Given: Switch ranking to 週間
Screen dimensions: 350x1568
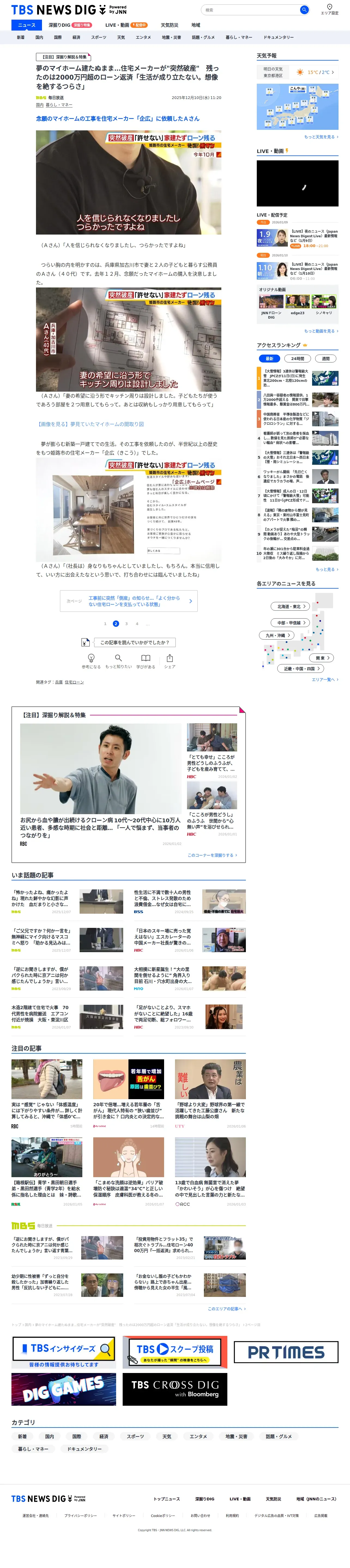Looking at the screenshot, I should 326,359.
